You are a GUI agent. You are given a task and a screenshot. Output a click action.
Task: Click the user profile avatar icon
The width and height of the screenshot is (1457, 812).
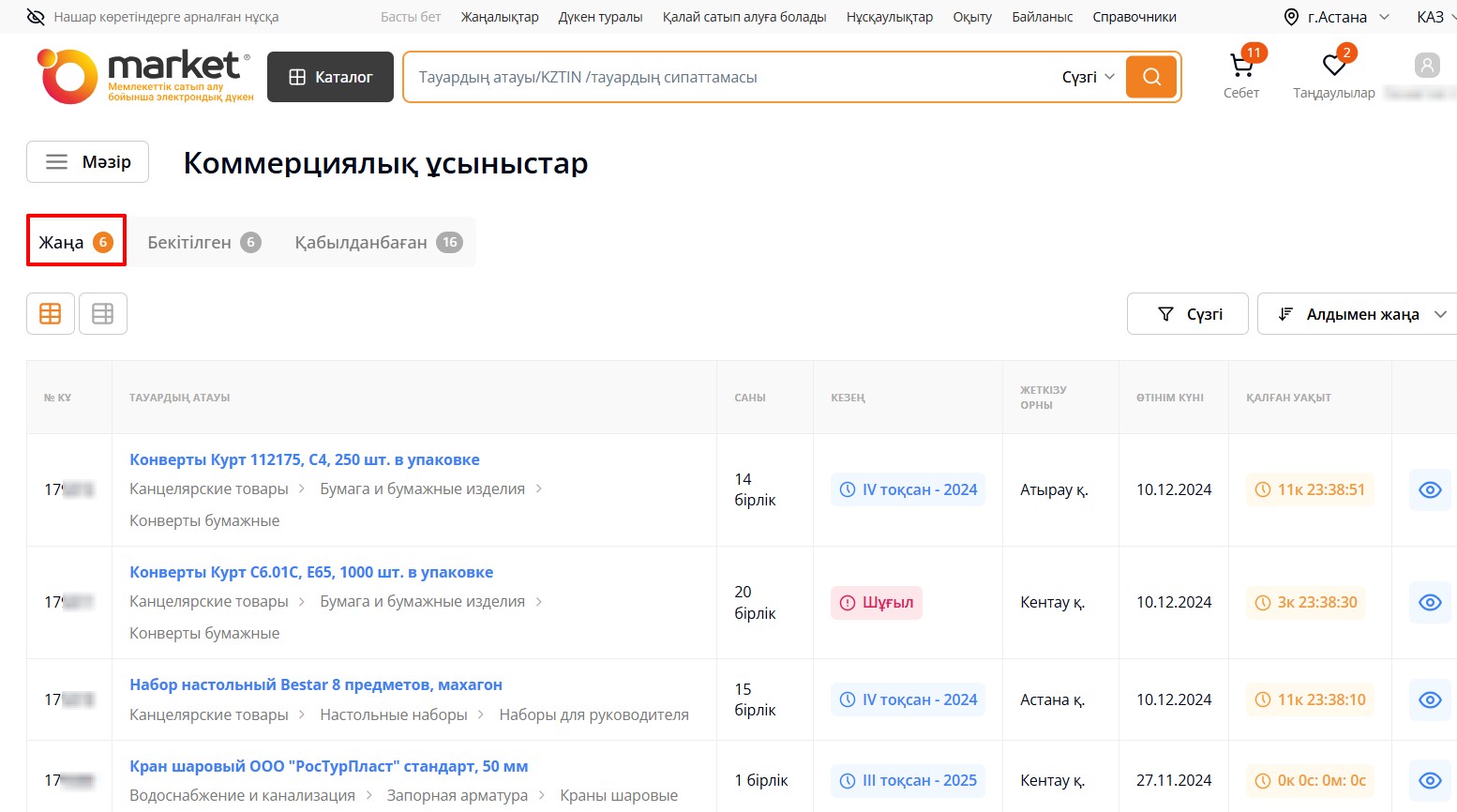(1426, 66)
